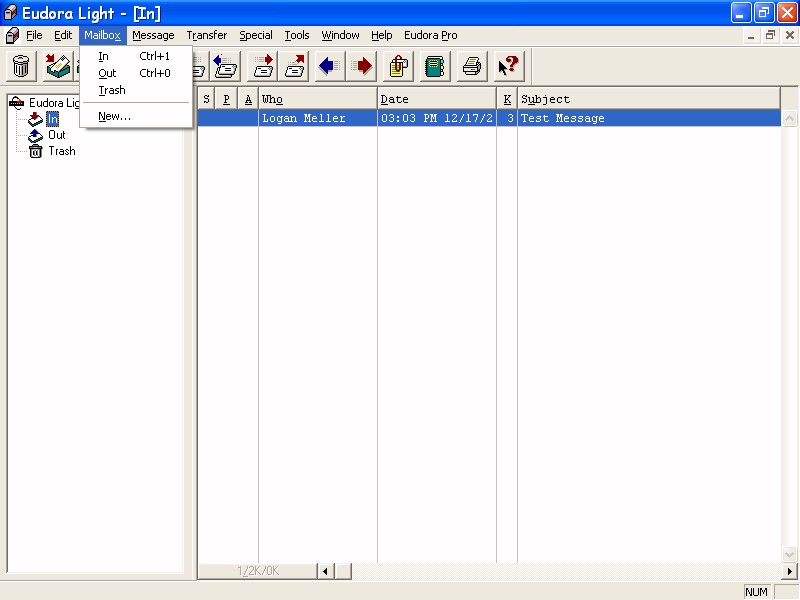The image size is (800, 600).
Task: Open the Window menu
Action: tap(340, 35)
